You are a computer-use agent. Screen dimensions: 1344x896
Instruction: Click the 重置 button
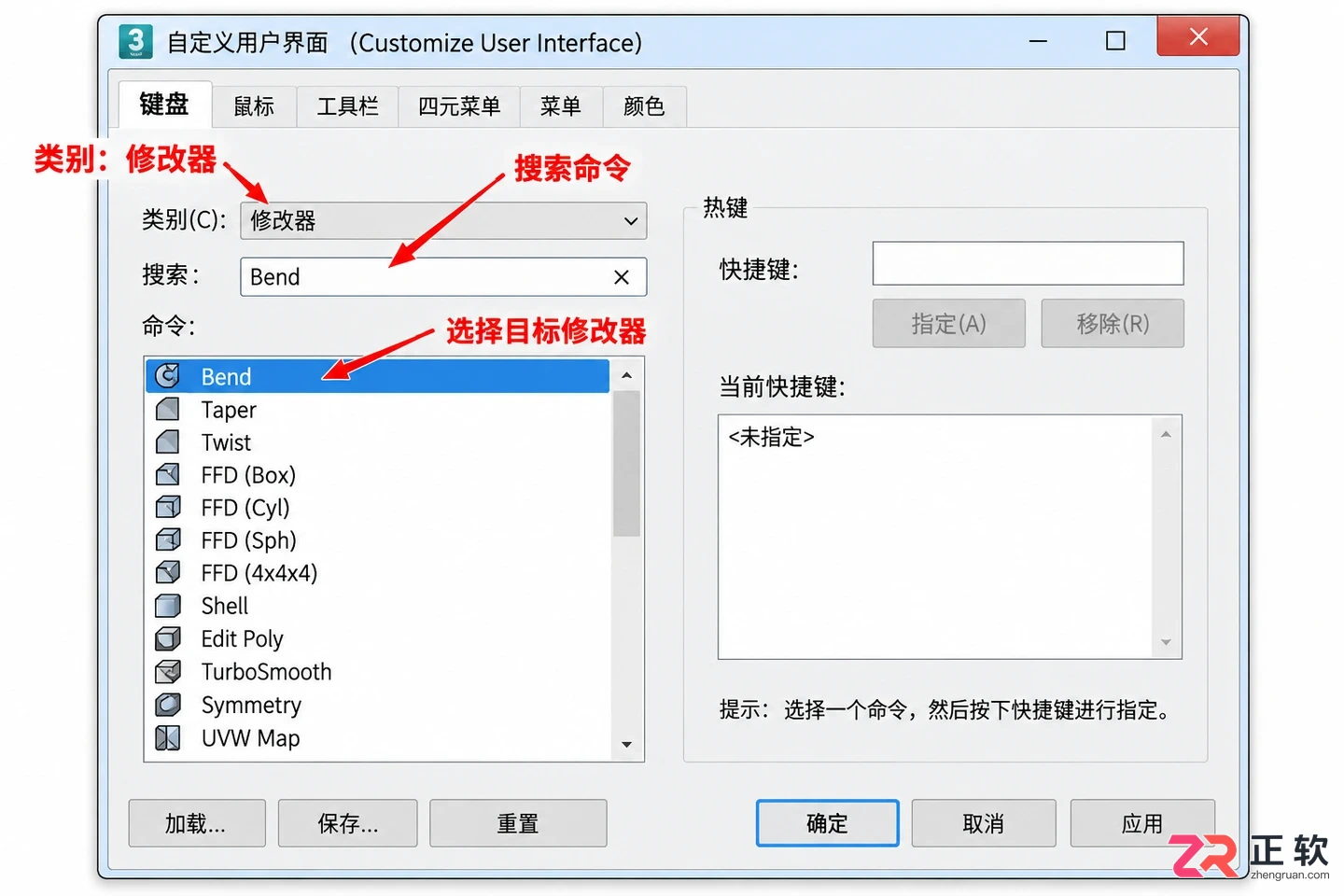click(x=518, y=823)
